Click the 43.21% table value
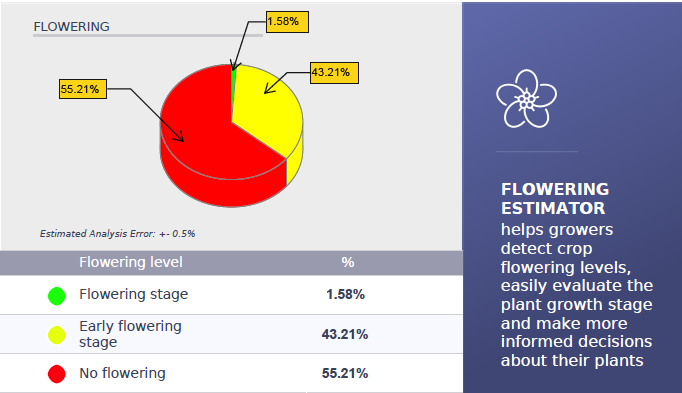The image size is (682, 393). click(345, 334)
